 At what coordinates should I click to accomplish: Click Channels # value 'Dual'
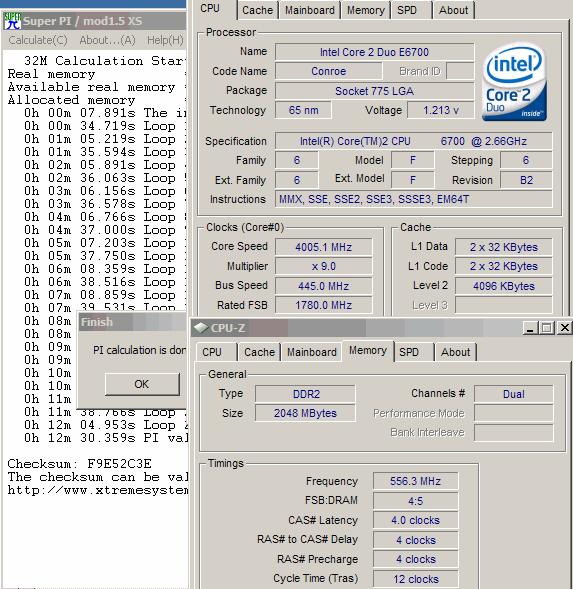click(514, 394)
